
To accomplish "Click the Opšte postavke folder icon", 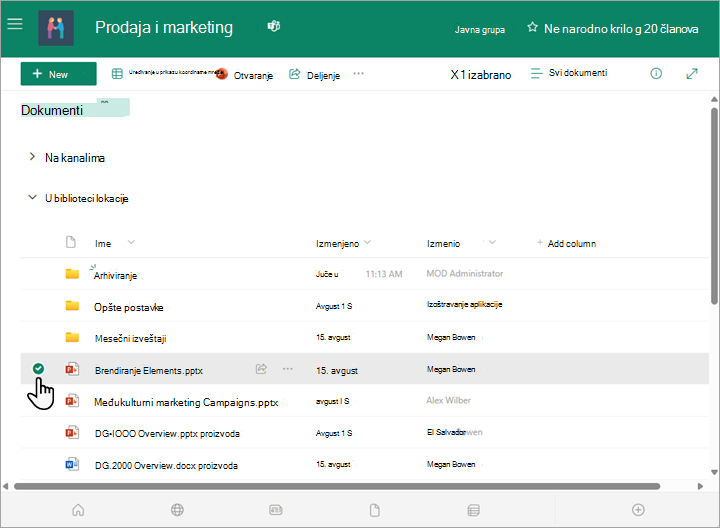I will (72, 306).
